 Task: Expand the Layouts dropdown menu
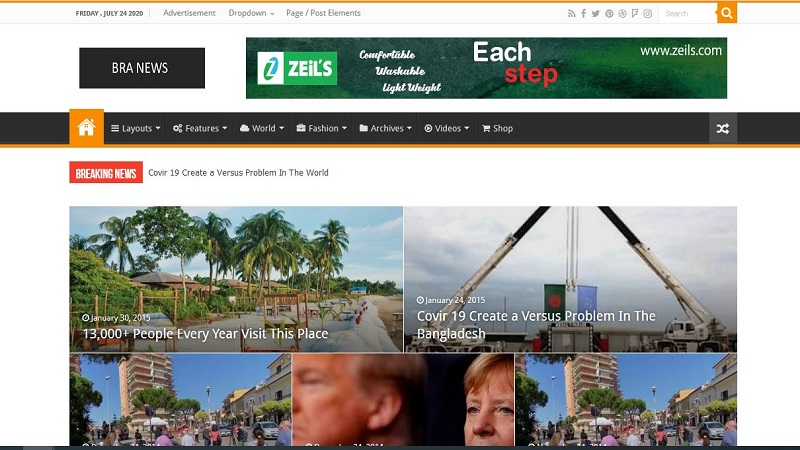pyautogui.click(x=135, y=128)
